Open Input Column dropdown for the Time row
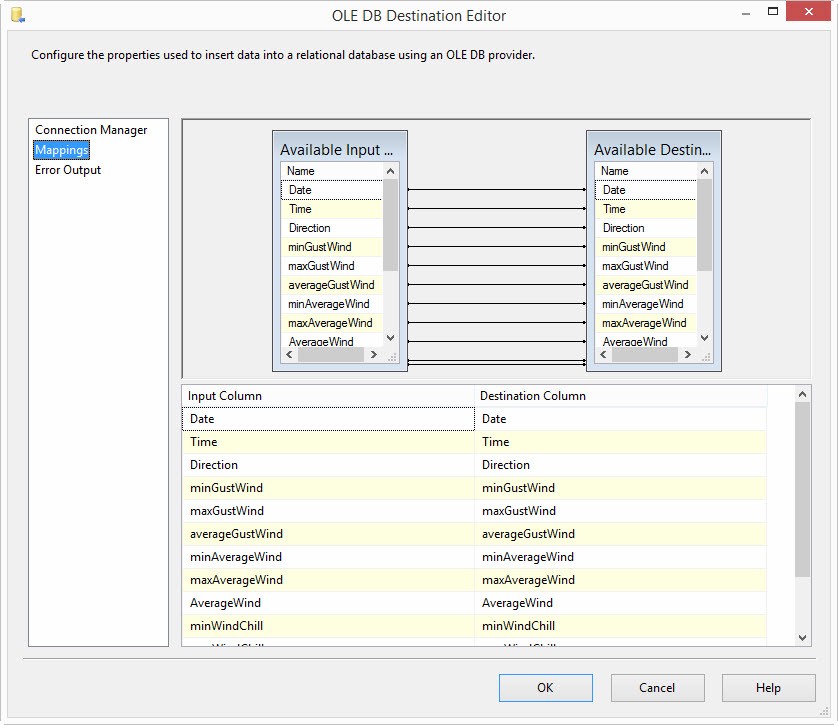838x725 pixels. pos(327,442)
